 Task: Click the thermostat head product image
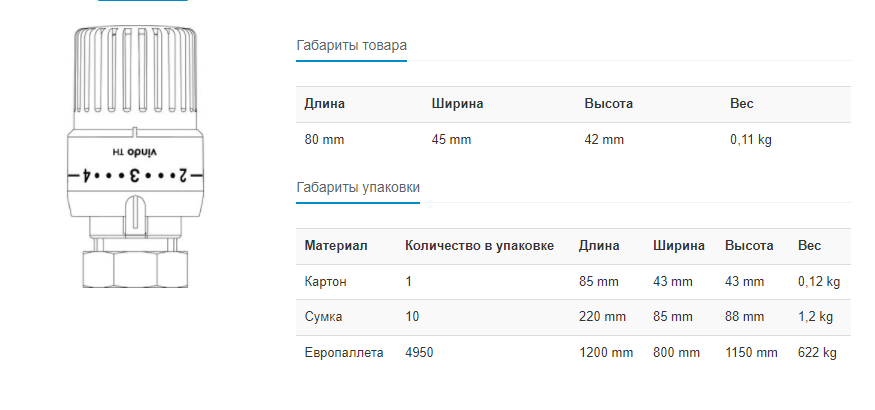[136, 157]
